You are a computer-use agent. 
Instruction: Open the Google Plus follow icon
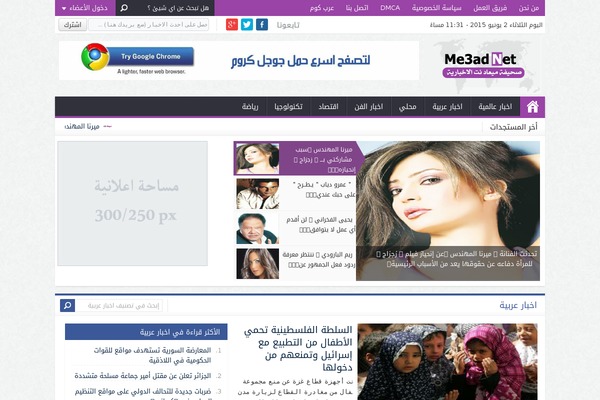click(x=232, y=24)
